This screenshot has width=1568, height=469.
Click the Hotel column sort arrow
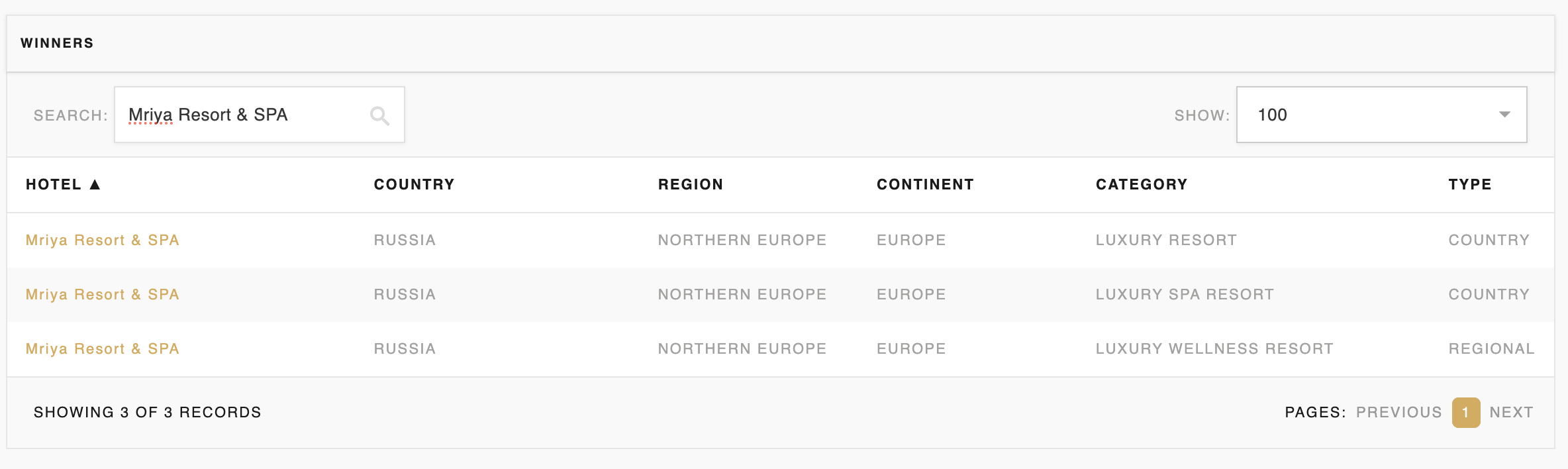tap(95, 185)
